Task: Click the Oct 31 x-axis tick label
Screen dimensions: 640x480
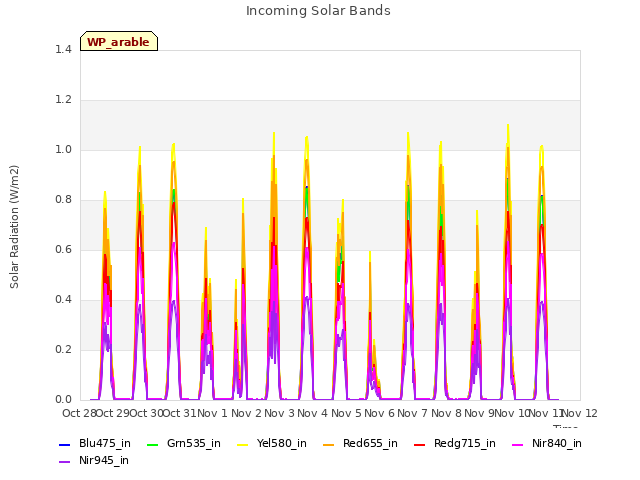Action: click(x=180, y=413)
